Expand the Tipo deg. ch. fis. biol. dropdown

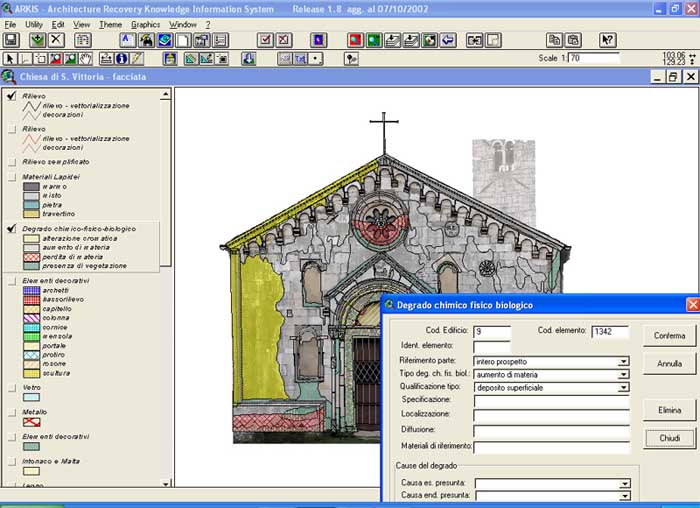pyautogui.click(x=624, y=374)
